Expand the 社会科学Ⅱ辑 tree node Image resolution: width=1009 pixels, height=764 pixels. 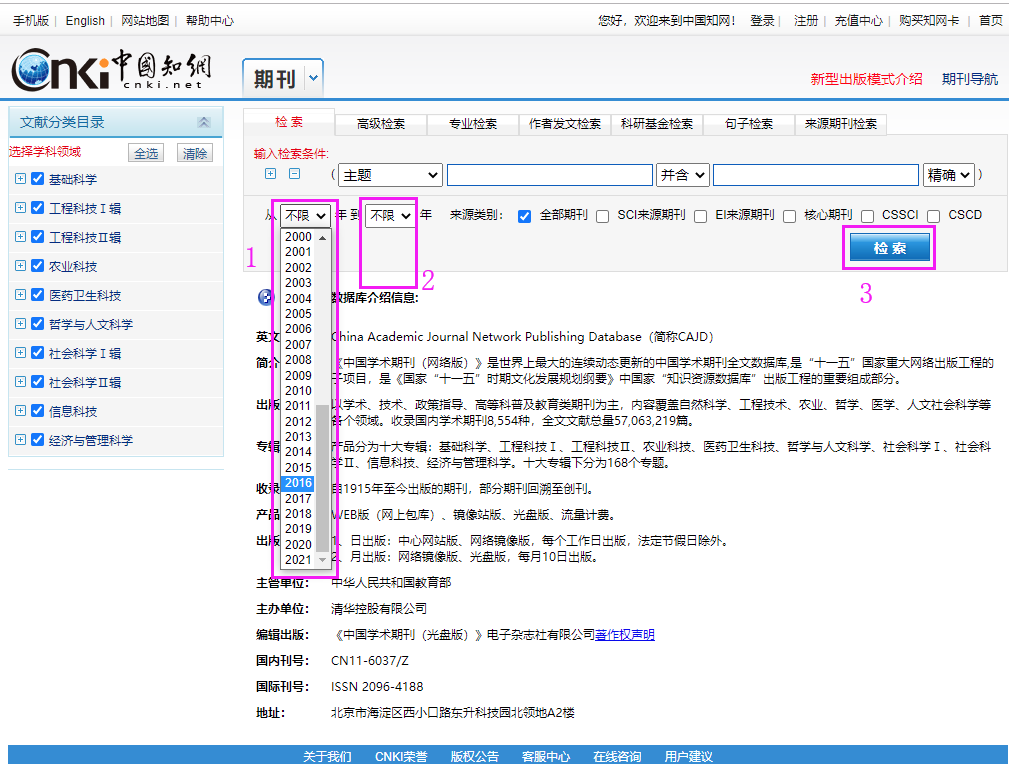21,381
